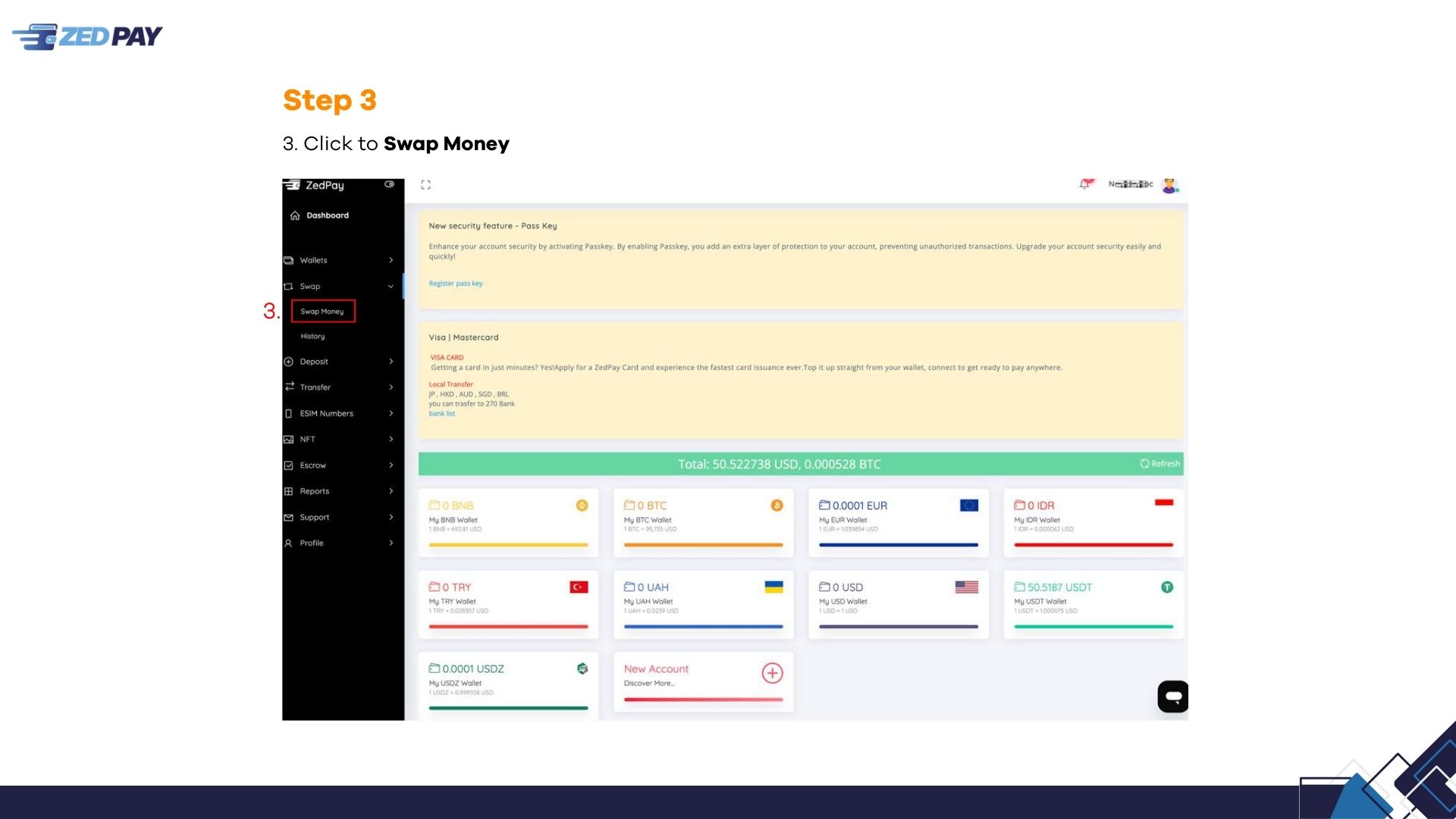Click the Profile person icon
1456x819 pixels.
pyautogui.click(x=288, y=543)
